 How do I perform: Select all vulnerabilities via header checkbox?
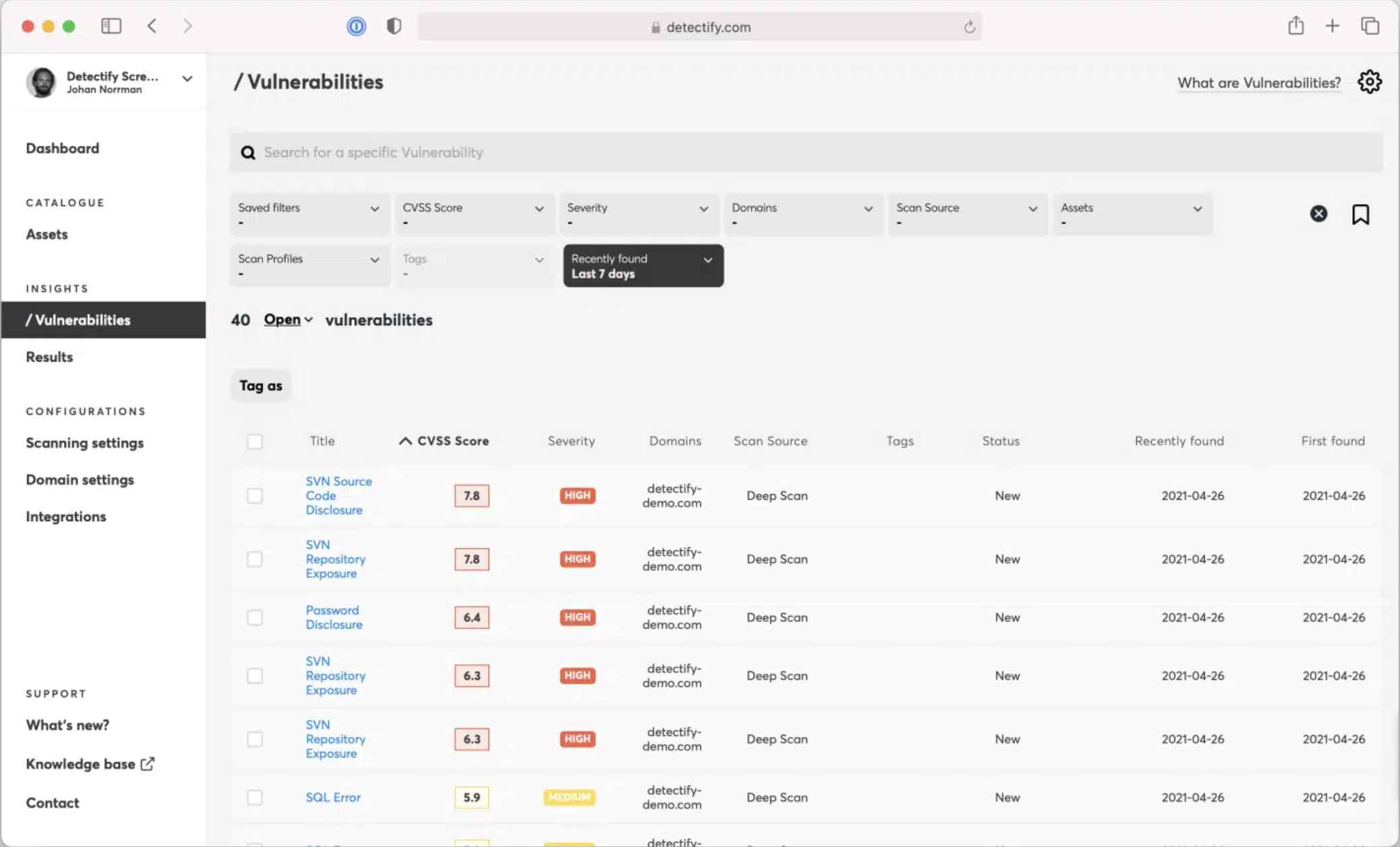255,441
